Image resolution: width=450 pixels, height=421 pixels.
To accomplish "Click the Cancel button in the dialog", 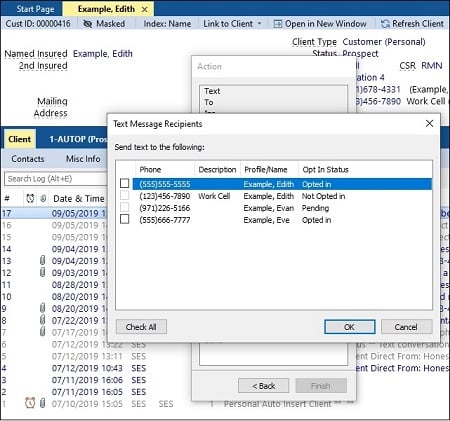I will pyautogui.click(x=406, y=327).
